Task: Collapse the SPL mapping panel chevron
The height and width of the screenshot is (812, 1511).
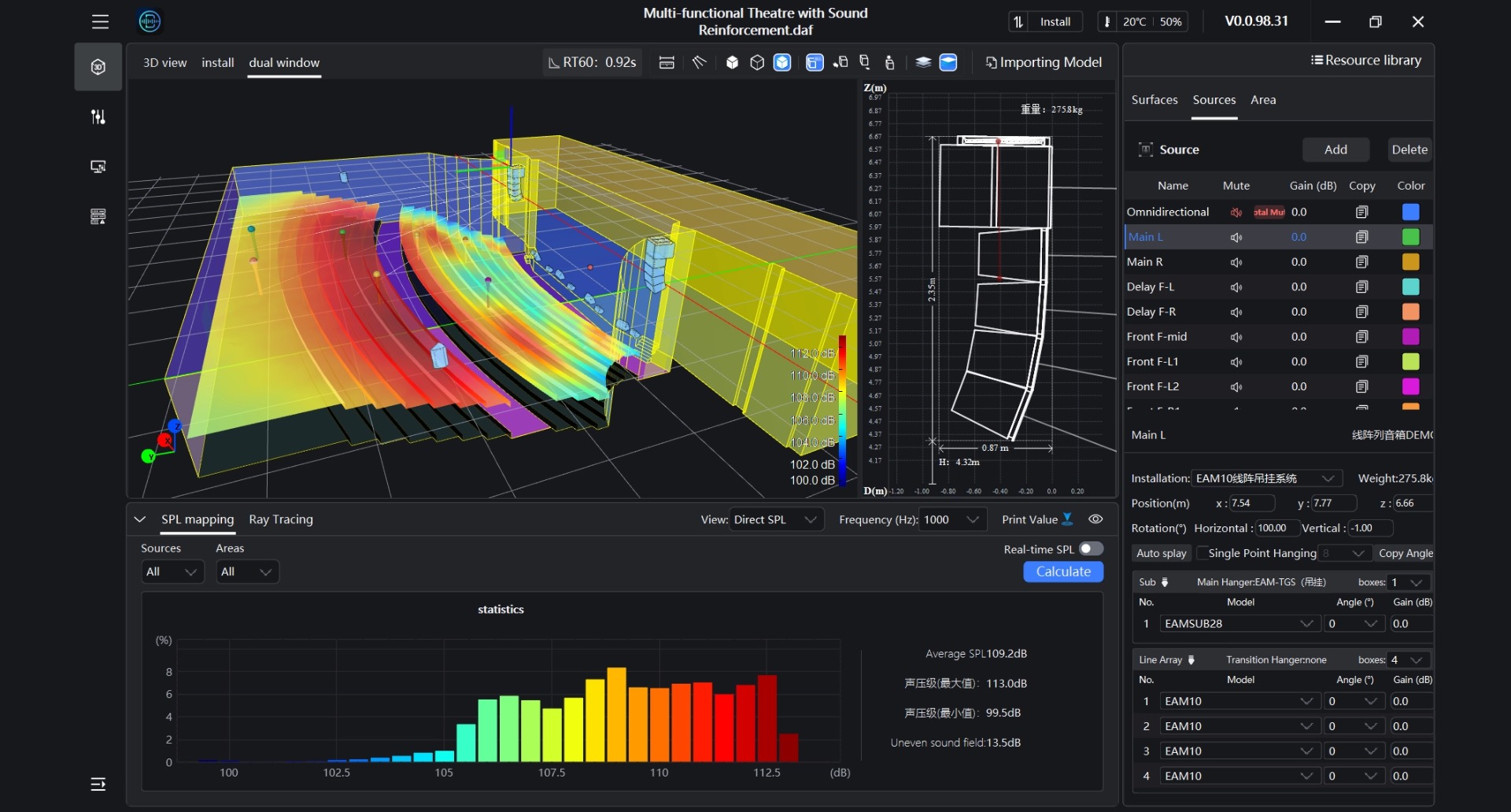Action: coord(140,519)
